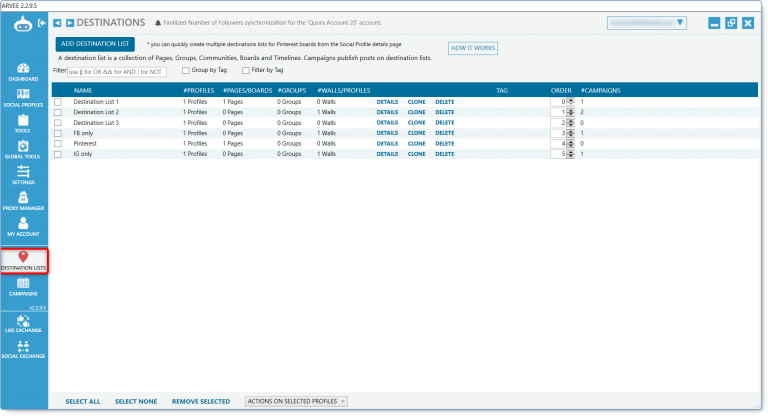This screenshot has width=768, height=416.
Task: Click Delete link for Pinterest row
Action: click(444, 144)
